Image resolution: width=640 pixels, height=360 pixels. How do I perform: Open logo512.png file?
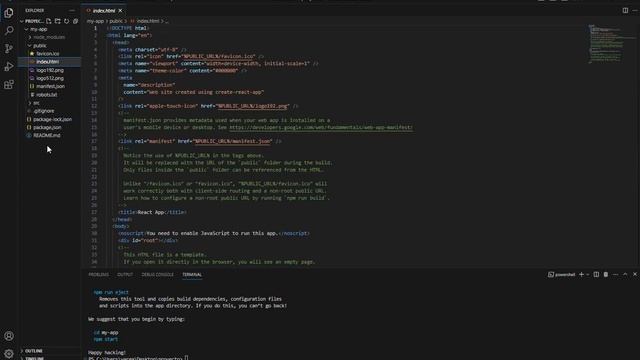(50, 78)
